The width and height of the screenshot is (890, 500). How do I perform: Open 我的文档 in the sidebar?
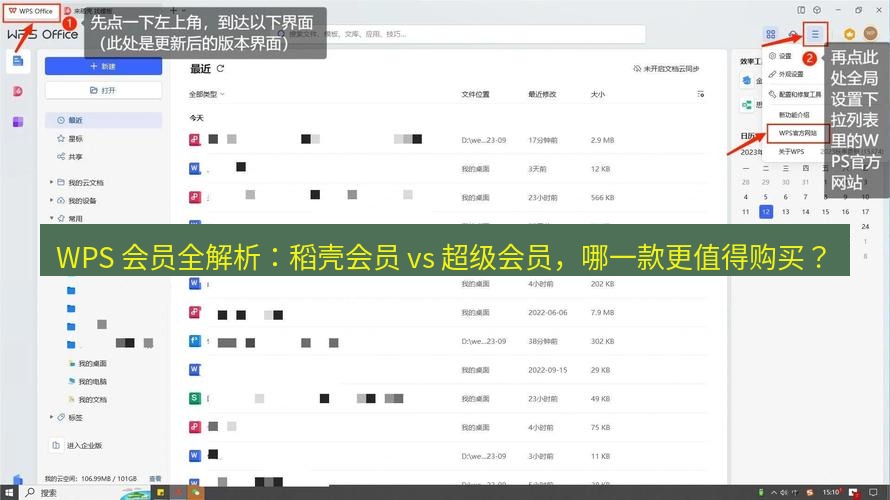(92, 400)
